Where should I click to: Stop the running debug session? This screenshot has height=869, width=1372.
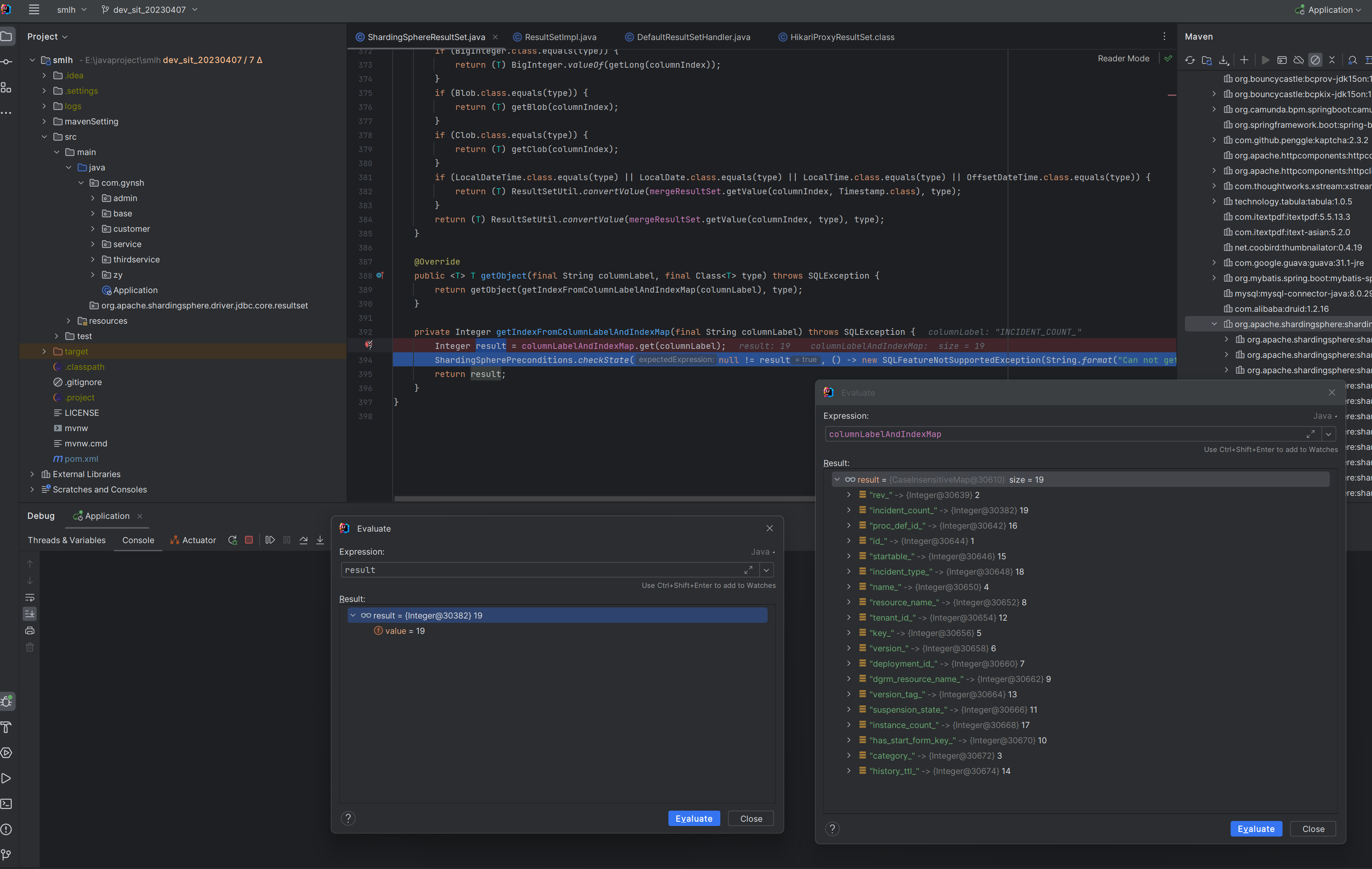pyautogui.click(x=249, y=540)
